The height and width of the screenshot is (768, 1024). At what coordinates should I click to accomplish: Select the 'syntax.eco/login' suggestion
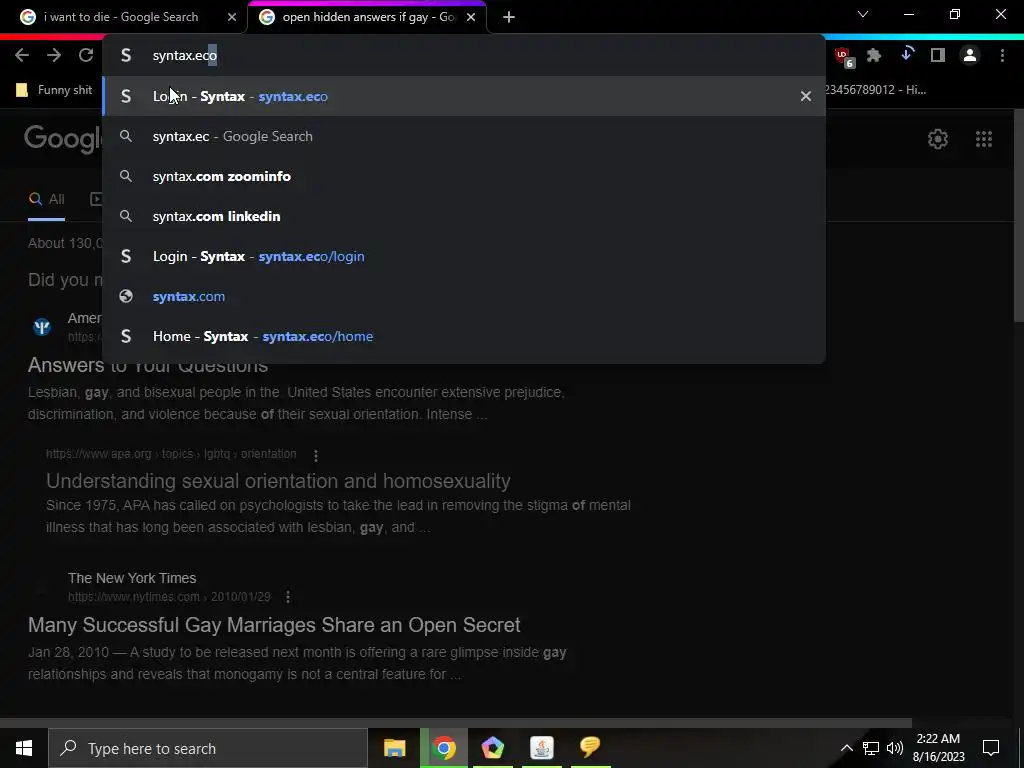[464, 256]
